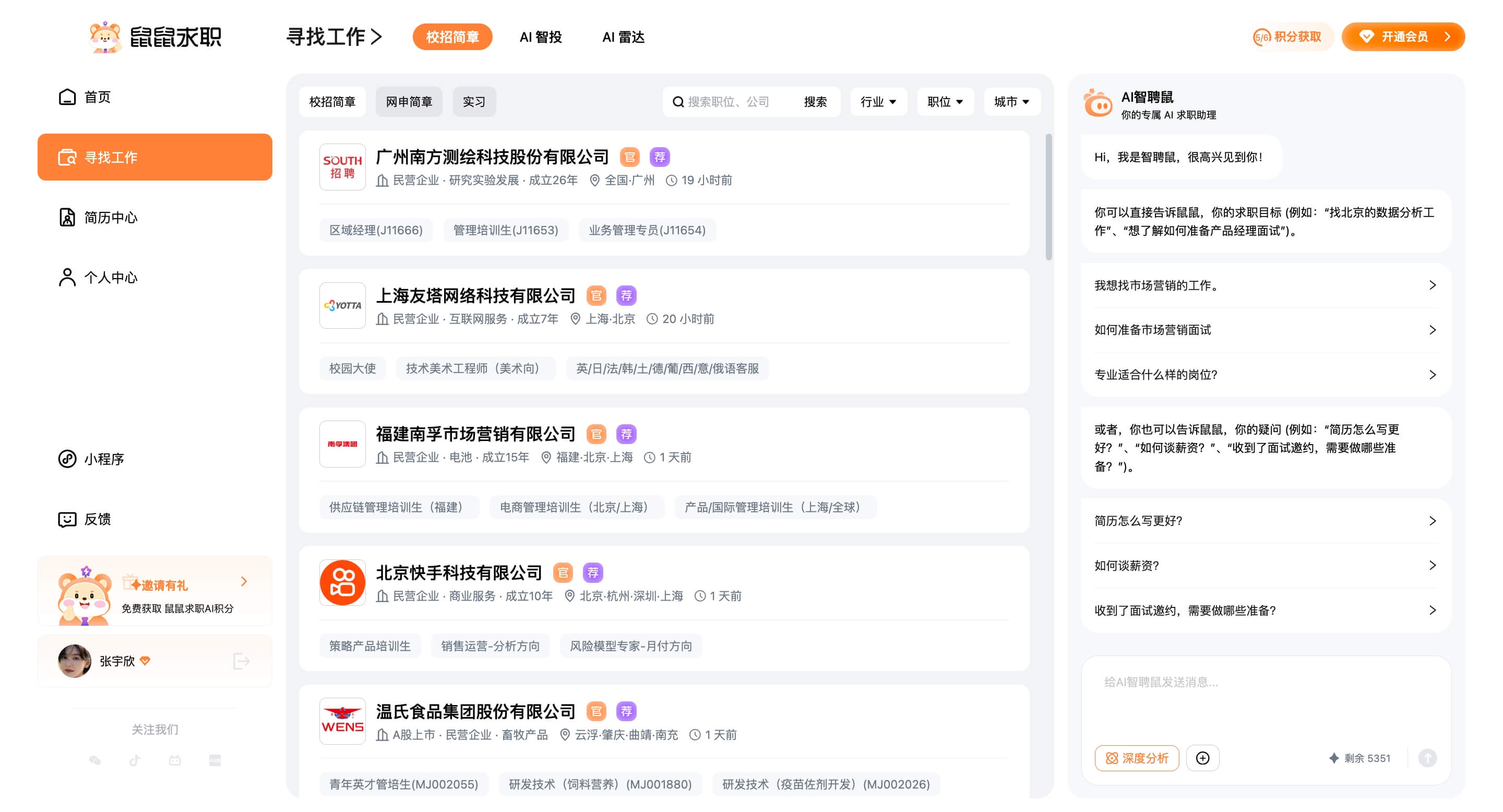Select the 区域经理(J11666) job tag

coord(376,230)
